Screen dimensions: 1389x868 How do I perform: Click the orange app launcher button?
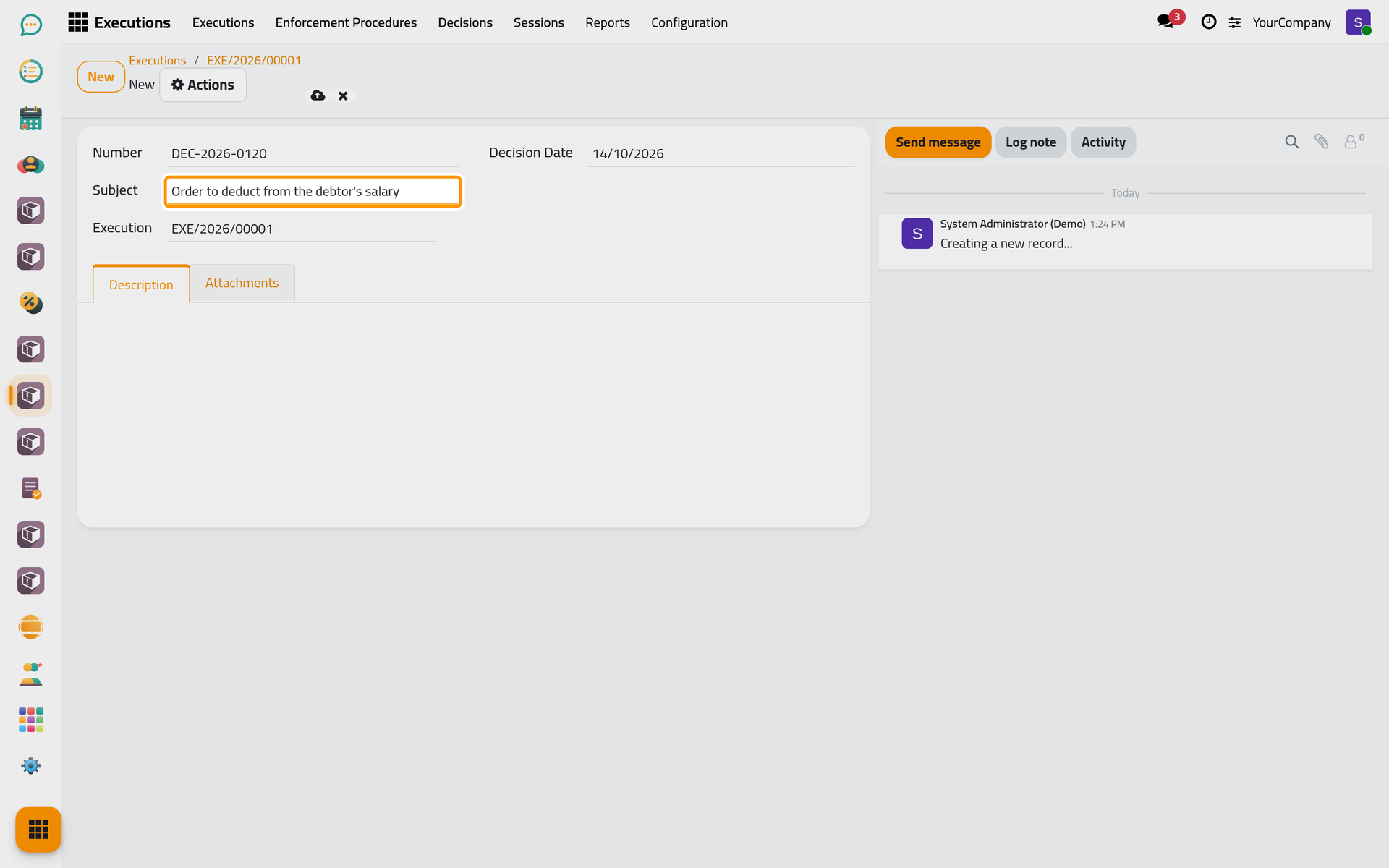(x=38, y=829)
